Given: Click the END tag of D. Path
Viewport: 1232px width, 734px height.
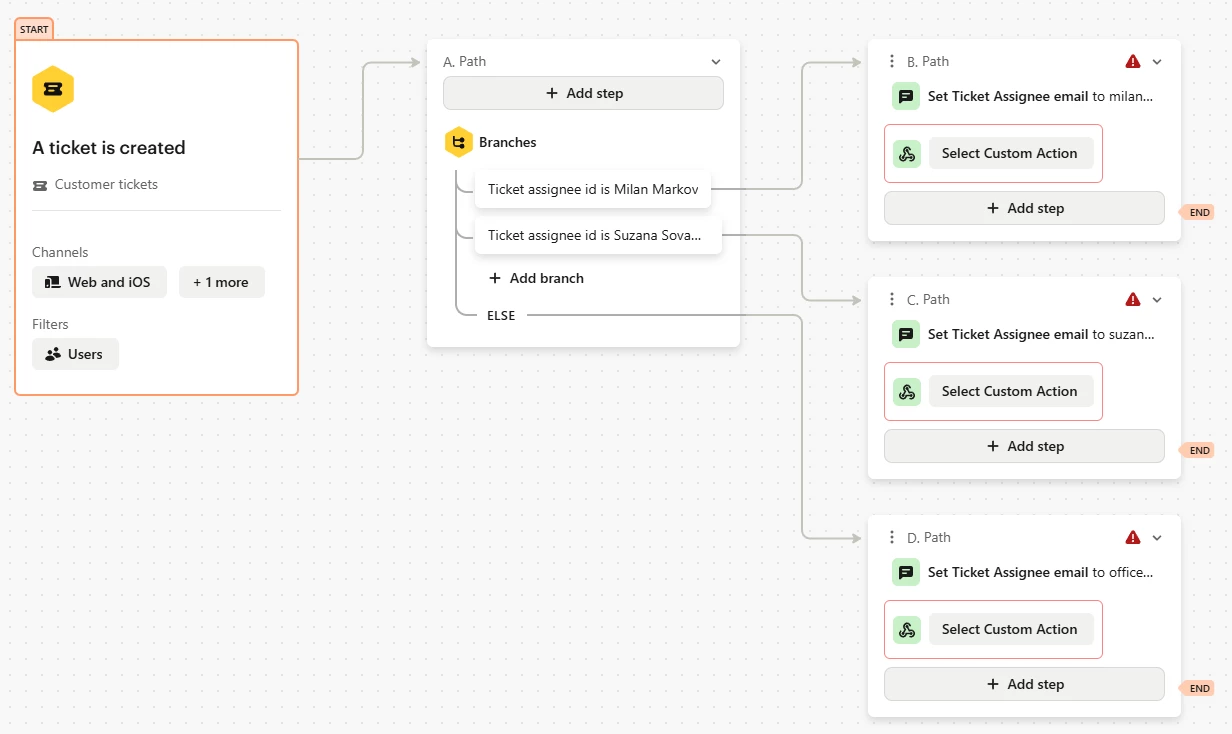Looking at the screenshot, I should 1198,688.
